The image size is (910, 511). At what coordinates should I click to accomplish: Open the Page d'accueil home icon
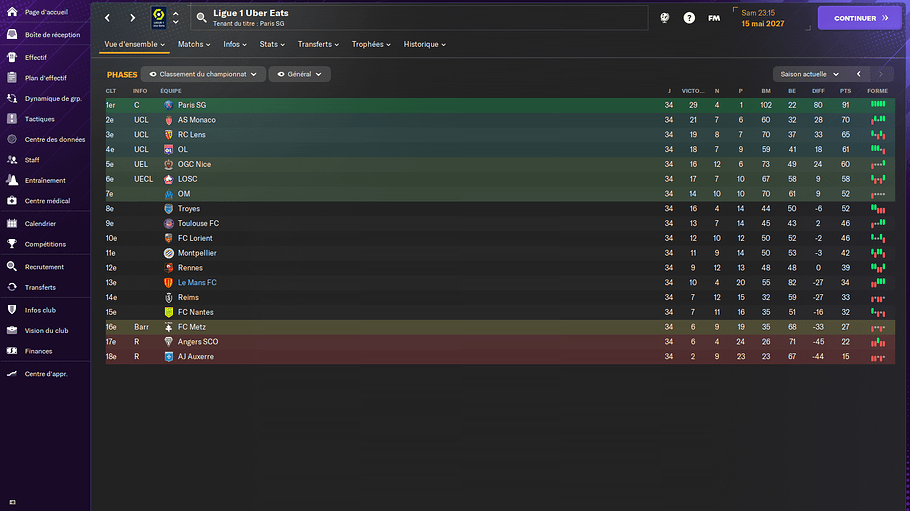[12, 12]
